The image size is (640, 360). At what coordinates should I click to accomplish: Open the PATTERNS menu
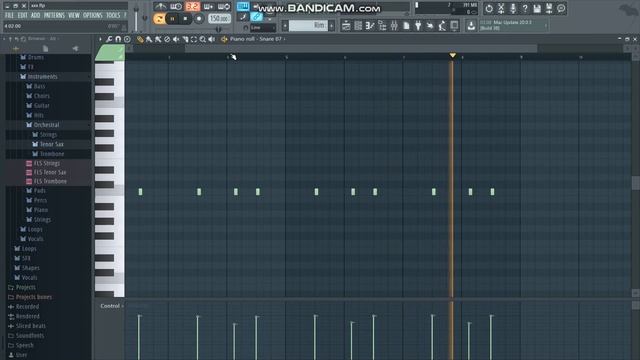[x=54, y=16]
